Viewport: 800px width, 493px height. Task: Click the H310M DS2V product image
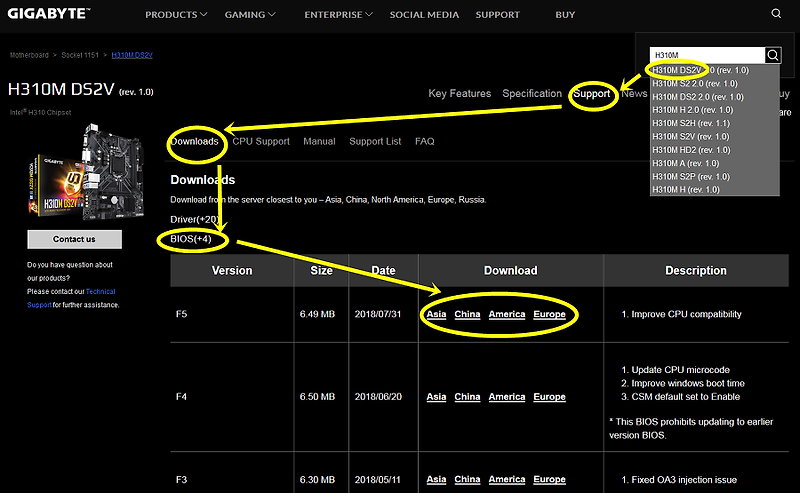tap(87, 172)
